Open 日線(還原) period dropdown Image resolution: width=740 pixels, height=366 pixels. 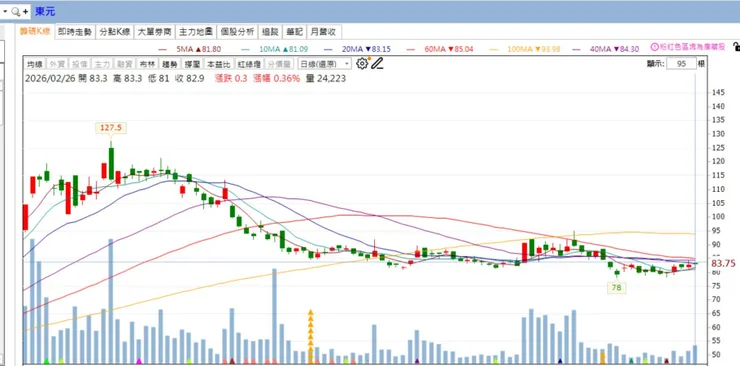pos(325,64)
